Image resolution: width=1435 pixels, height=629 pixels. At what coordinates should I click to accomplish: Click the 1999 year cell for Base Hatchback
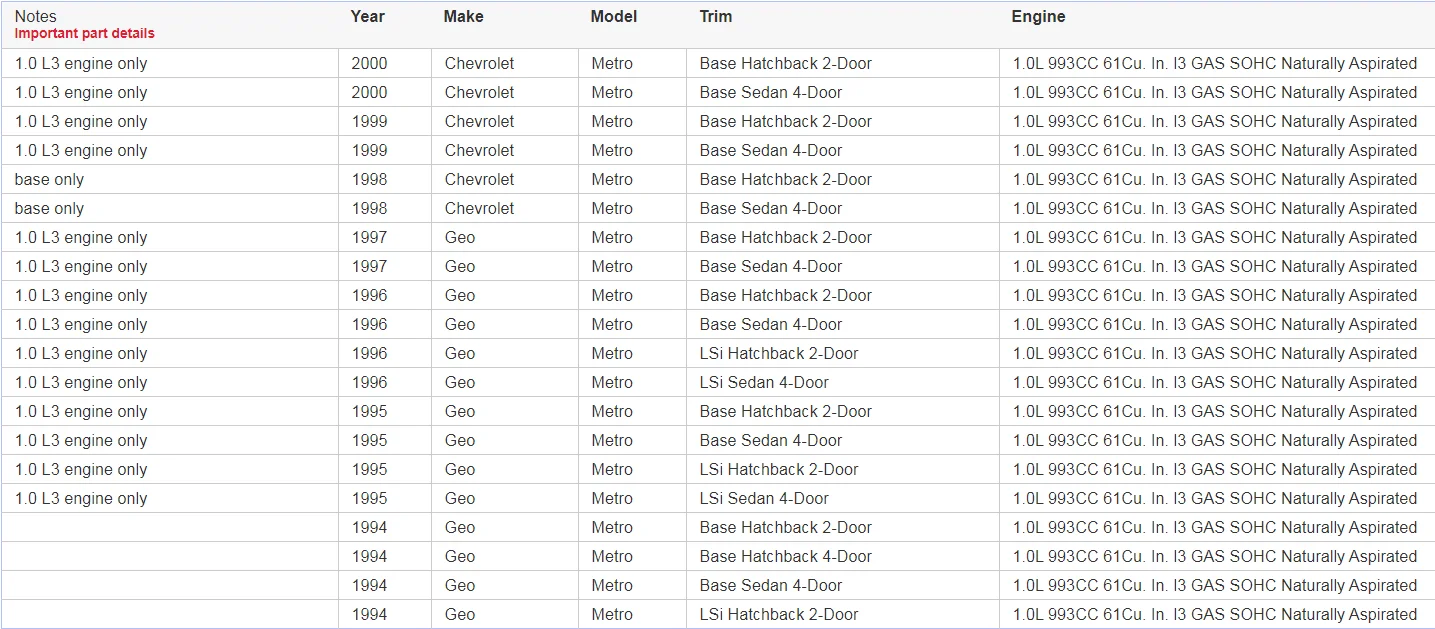[x=385, y=122]
